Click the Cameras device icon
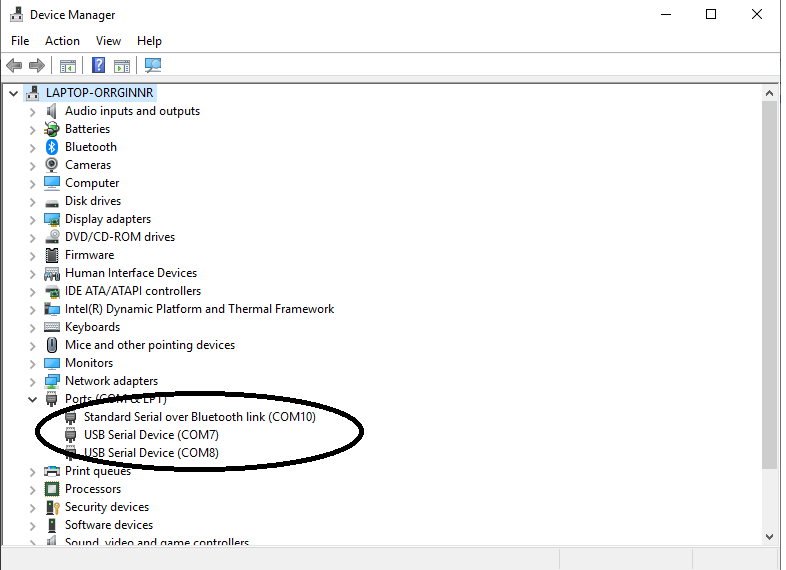 (52, 165)
